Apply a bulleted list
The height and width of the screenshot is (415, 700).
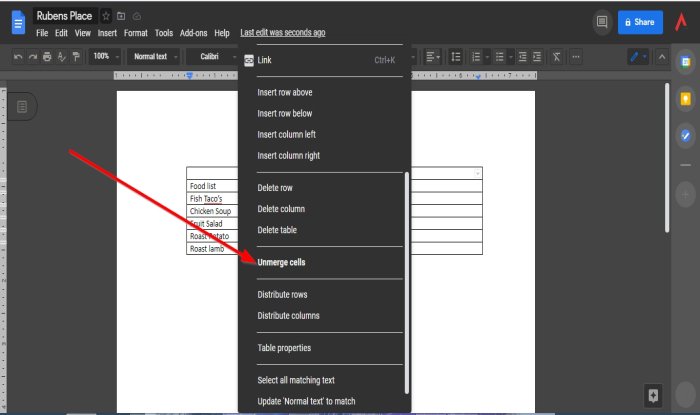point(500,57)
